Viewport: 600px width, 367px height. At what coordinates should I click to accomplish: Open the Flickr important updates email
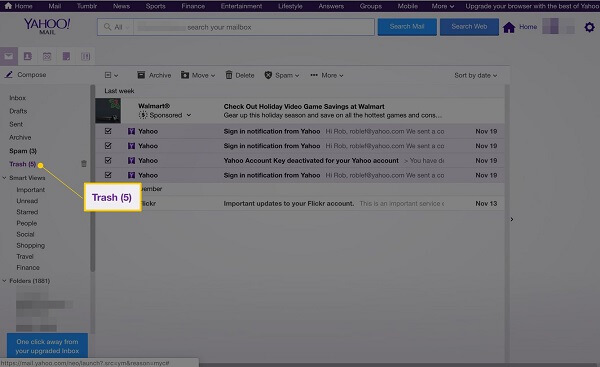300,204
